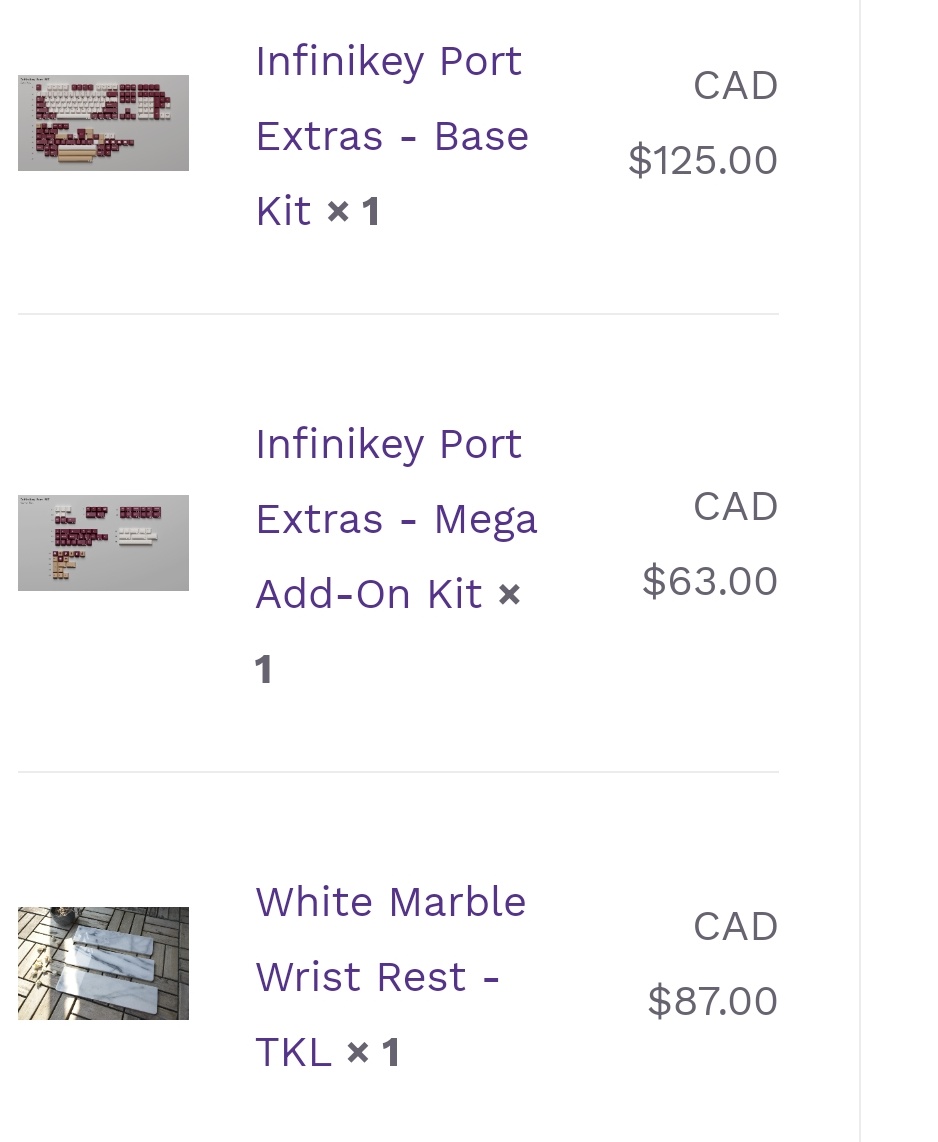Click the quantity 1 after TKL
Image resolution: width=938 pixels, height=1142 pixels.
391,1052
